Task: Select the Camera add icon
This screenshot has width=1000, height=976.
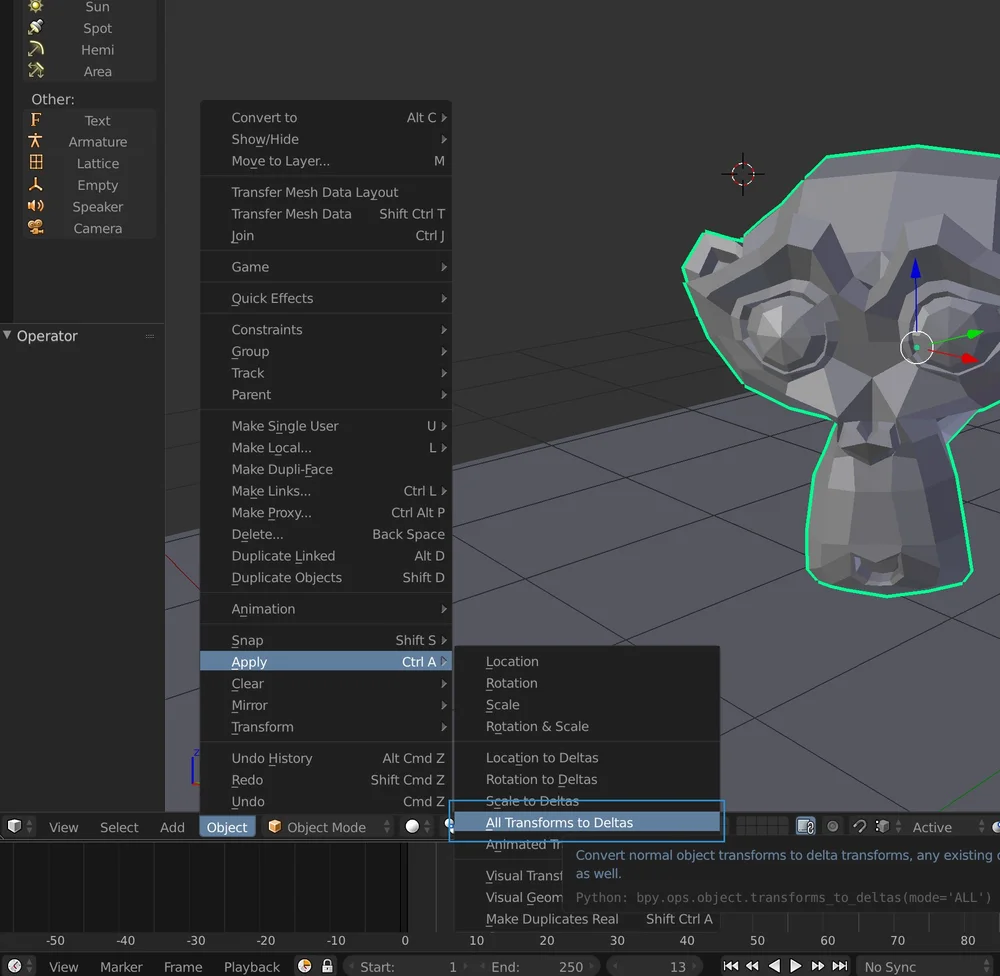Action: tap(34, 228)
